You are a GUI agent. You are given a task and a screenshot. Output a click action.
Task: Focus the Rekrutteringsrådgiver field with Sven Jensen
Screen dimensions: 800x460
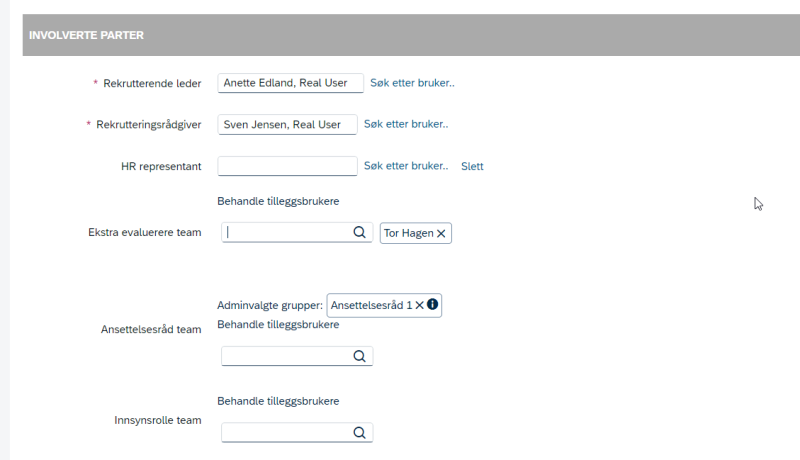tap(287, 124)
